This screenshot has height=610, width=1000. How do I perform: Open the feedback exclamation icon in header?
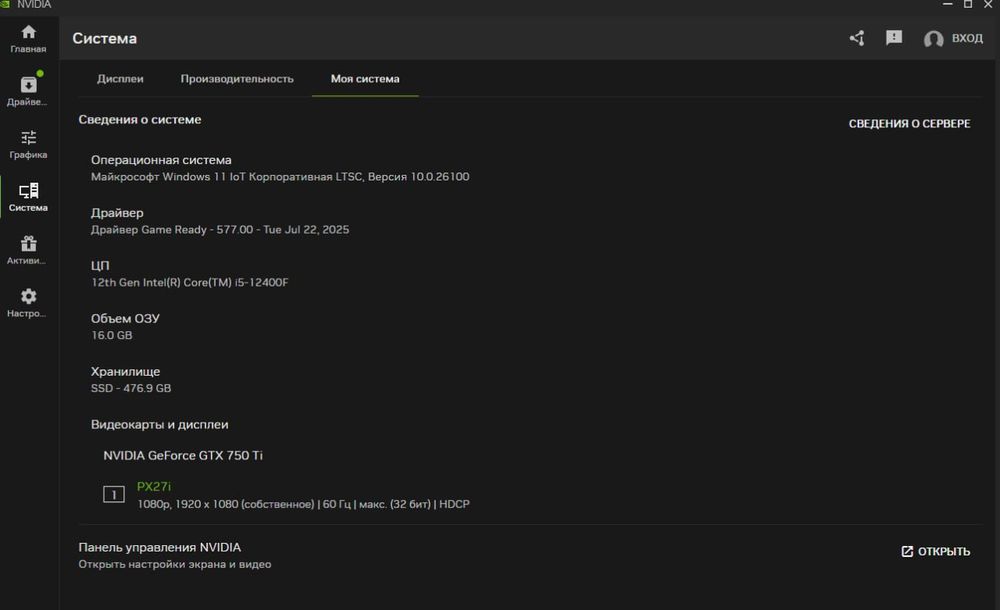(894, 38)
